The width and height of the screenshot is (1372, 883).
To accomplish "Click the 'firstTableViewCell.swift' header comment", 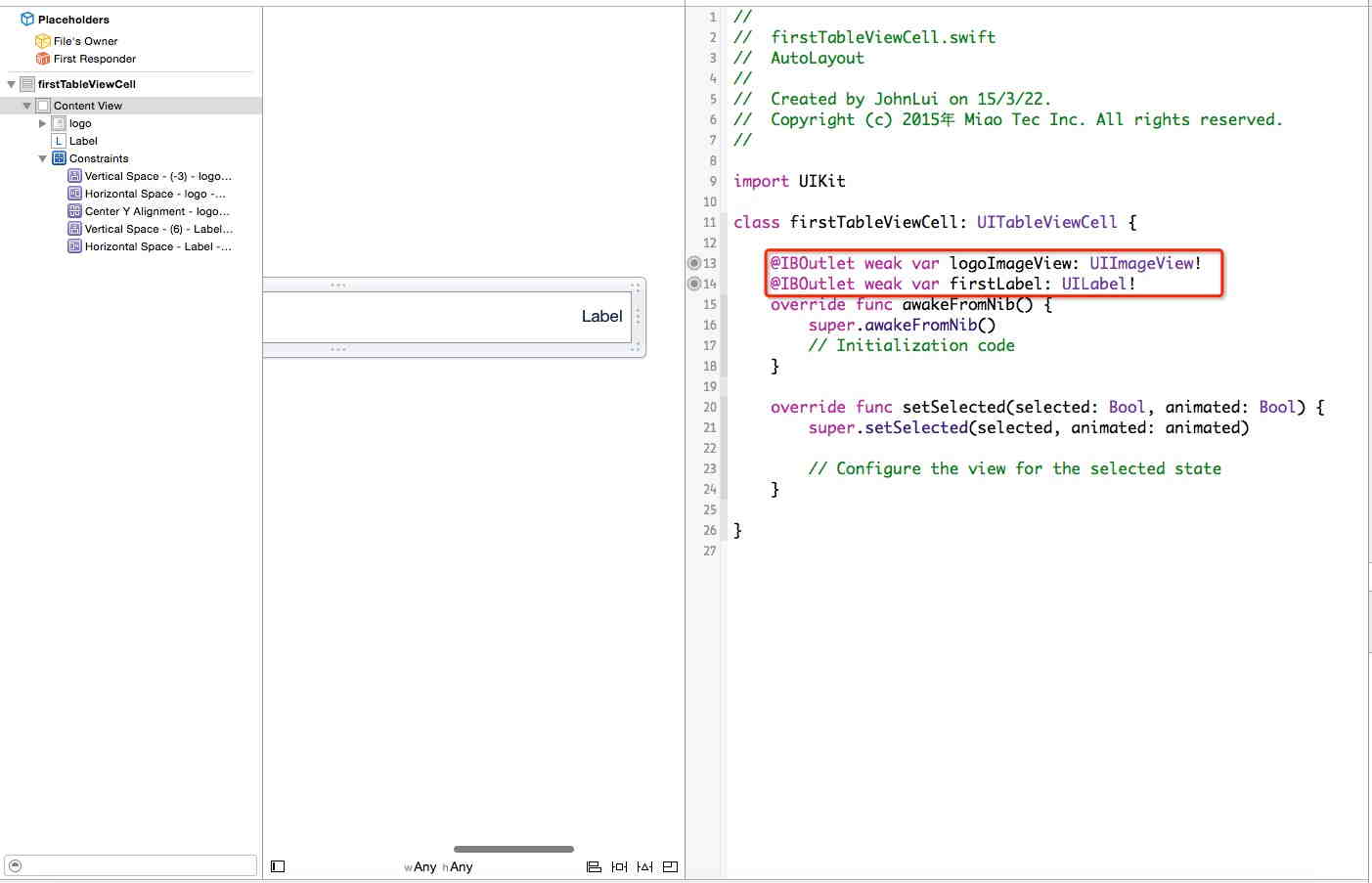I will 883,37.
